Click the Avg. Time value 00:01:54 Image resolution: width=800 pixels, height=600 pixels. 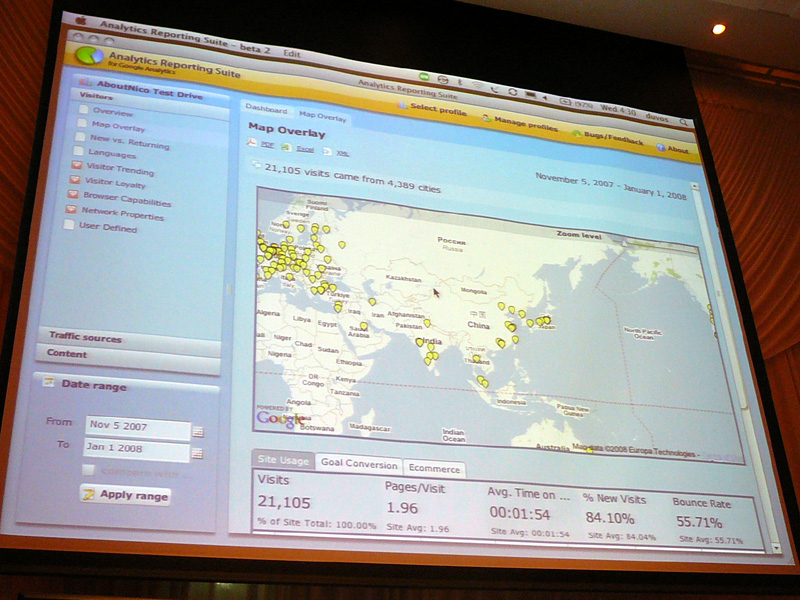[520, 514]
